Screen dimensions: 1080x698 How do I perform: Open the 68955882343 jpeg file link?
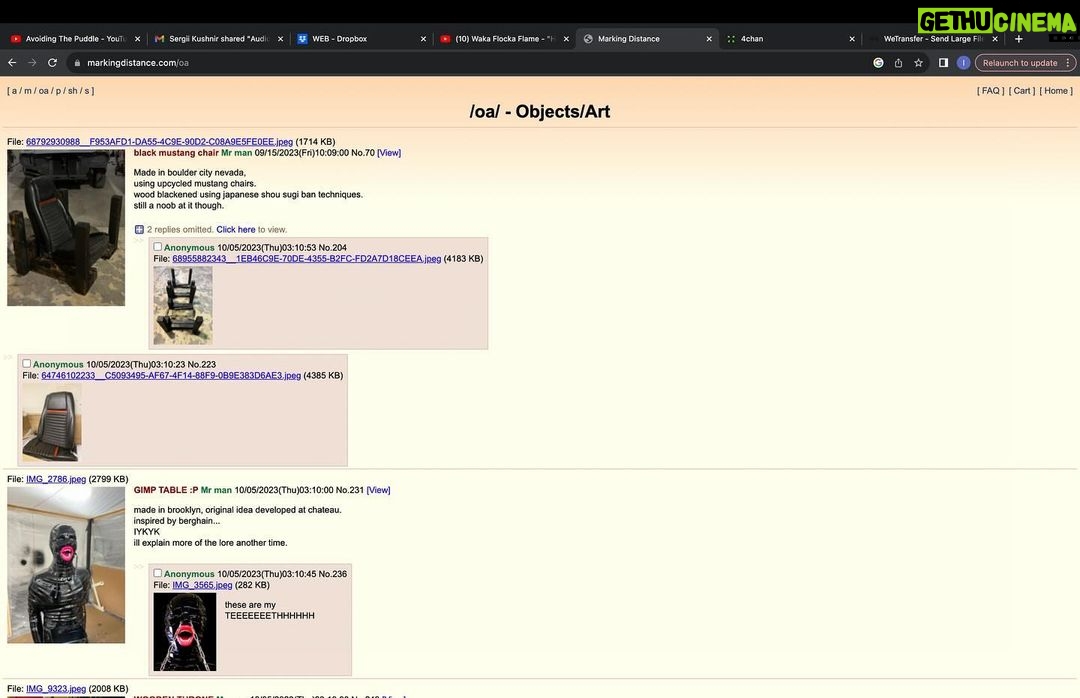point(307,259)
